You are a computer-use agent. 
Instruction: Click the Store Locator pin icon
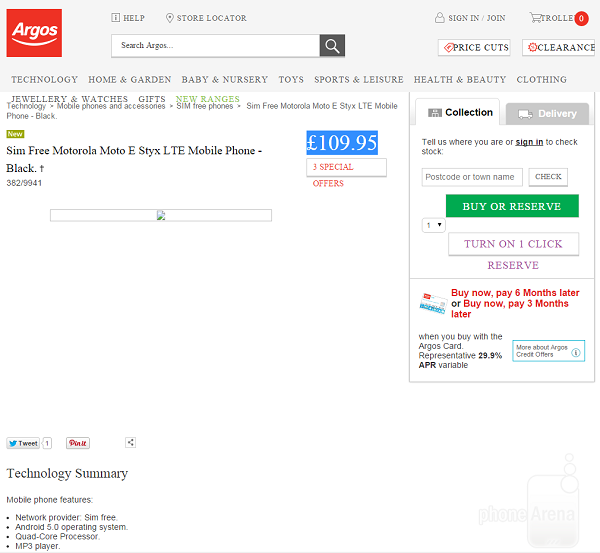point(170,18)
